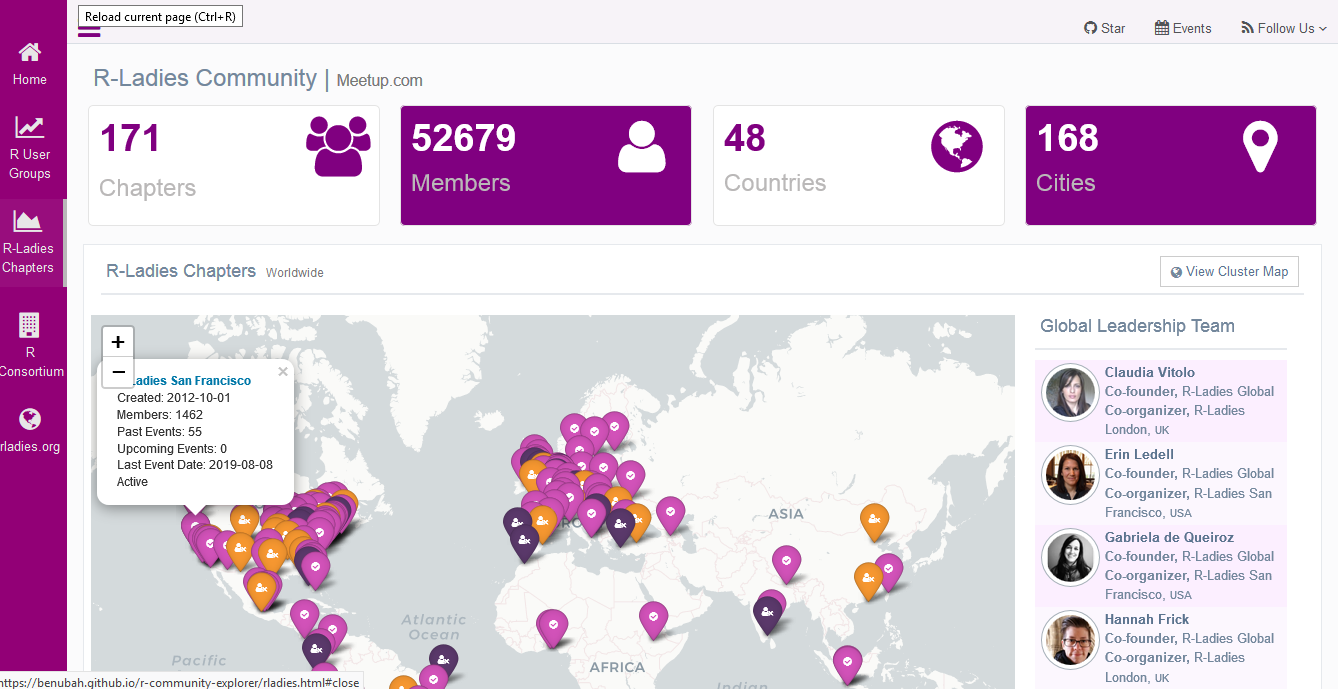The width and height of the screenshot is (1338, 689).
Task: Click the 52679 members count
Action: 464,138
